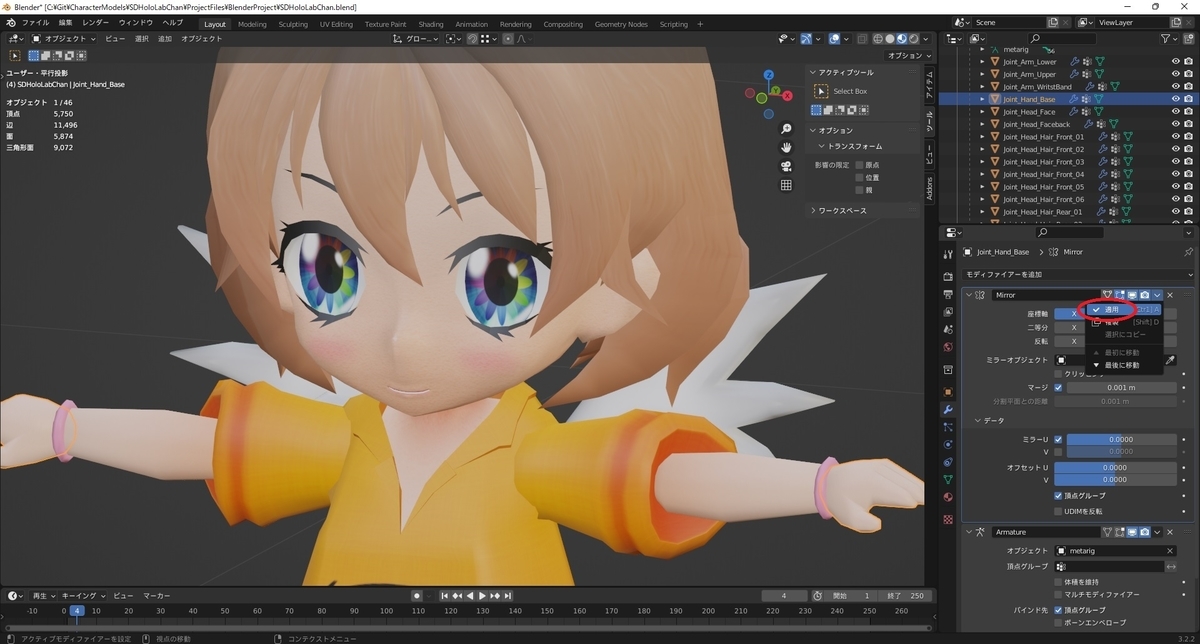The image size is (1200, 644).
Task: Open the オブジェクト mode dropdown
Action: 65,39
